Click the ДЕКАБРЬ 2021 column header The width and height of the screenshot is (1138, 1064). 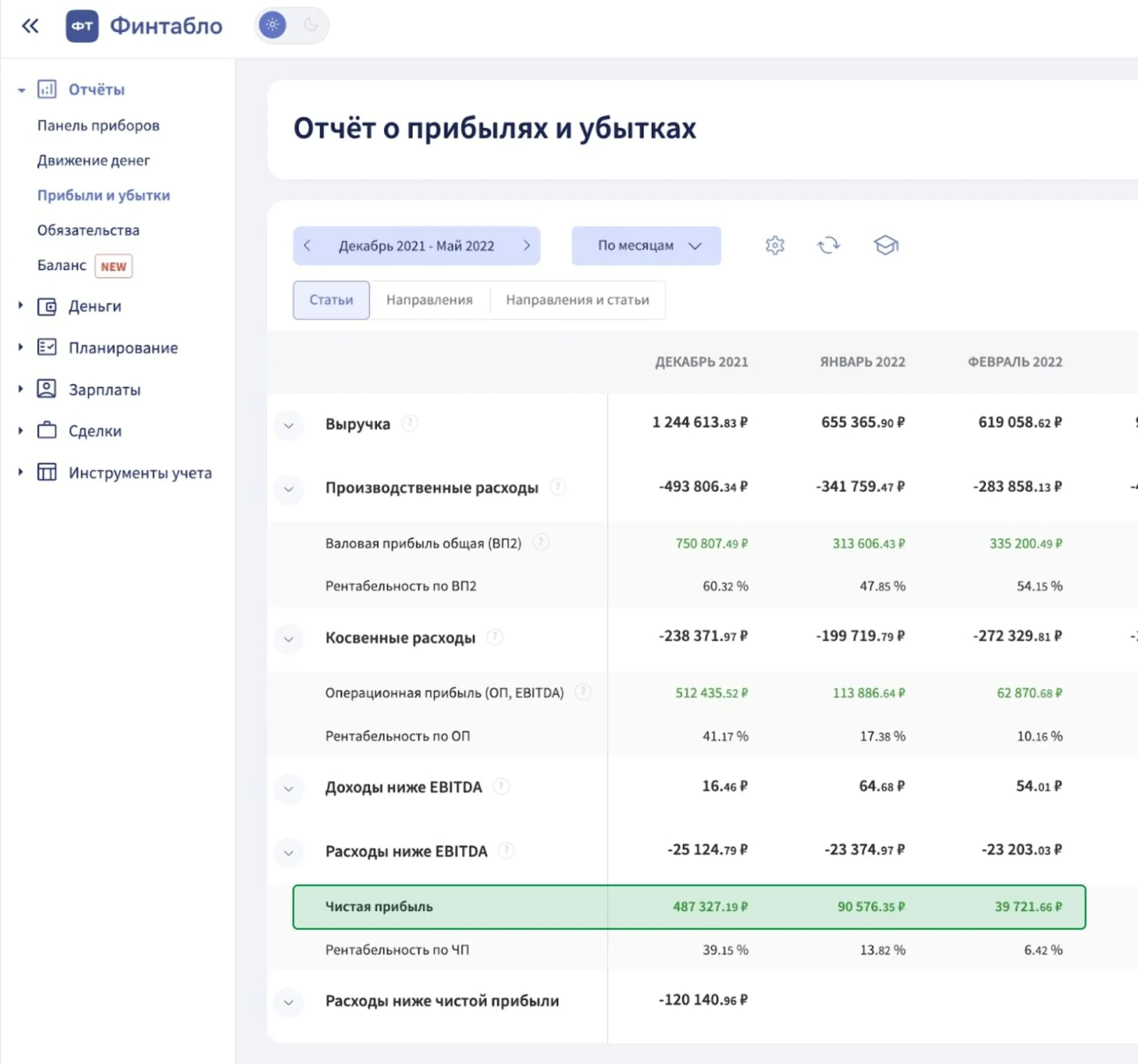[701, 362]
